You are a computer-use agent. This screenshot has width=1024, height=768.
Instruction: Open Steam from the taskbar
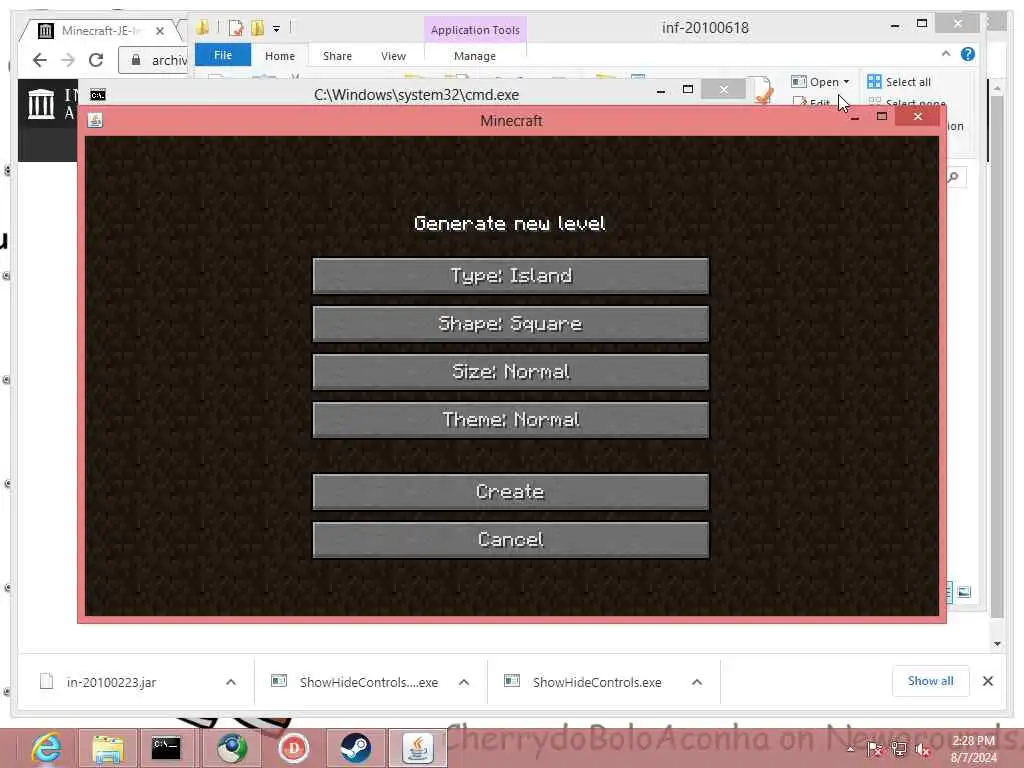356,748
